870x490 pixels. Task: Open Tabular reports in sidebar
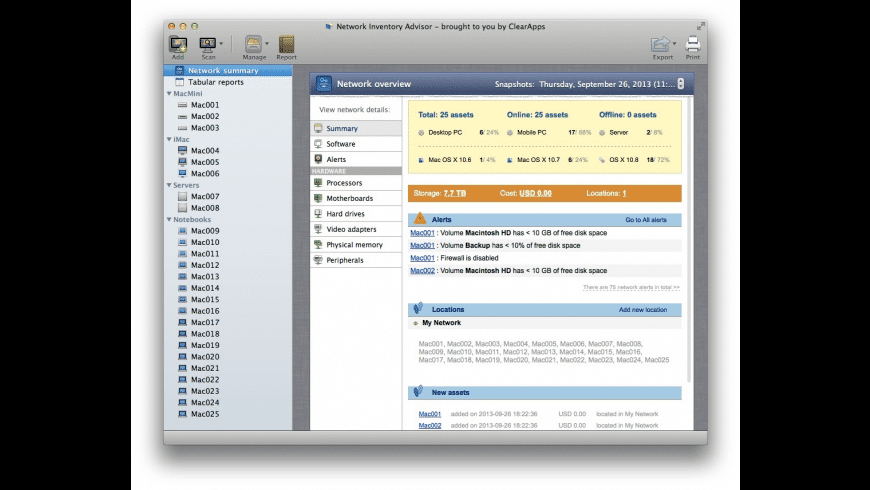[x=216, y=82]
